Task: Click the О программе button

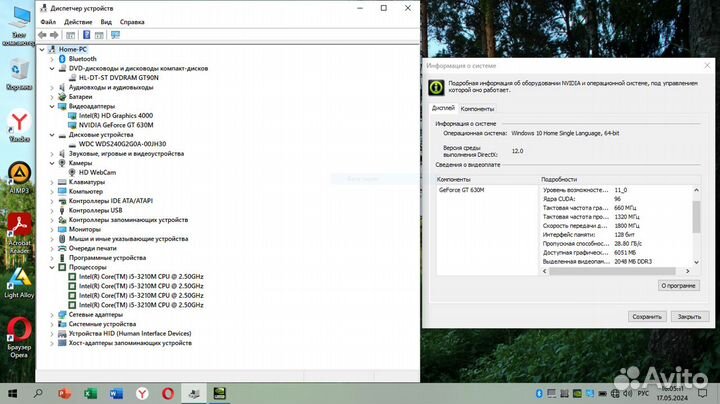Action: (x=678, y=286)
